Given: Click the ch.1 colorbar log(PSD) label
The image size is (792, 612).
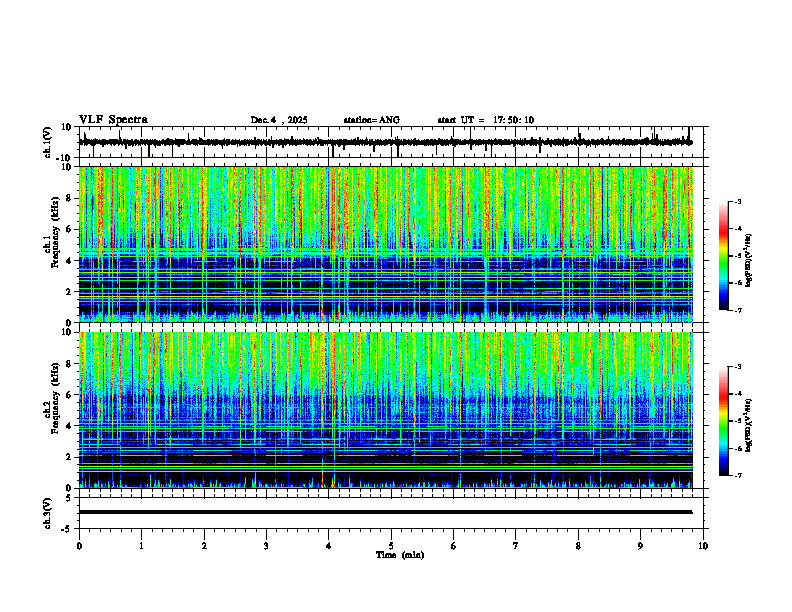Looking at the screenshot, I should 749,260.
